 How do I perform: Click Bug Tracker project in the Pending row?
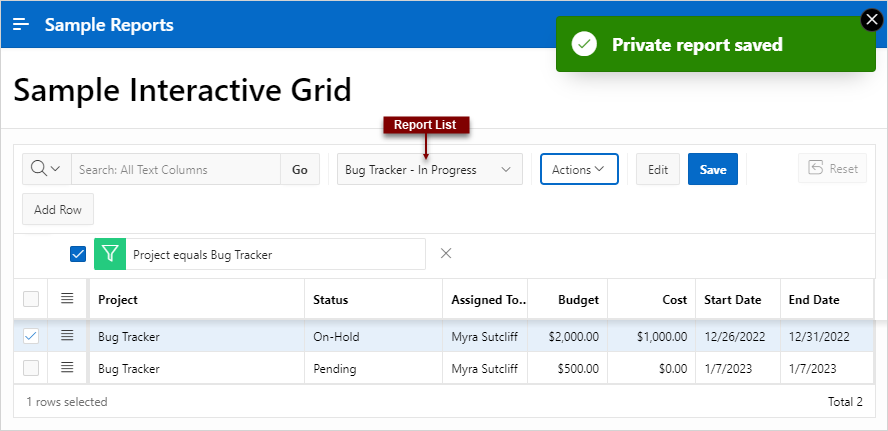pyautogui.click(x=197, y=369)
